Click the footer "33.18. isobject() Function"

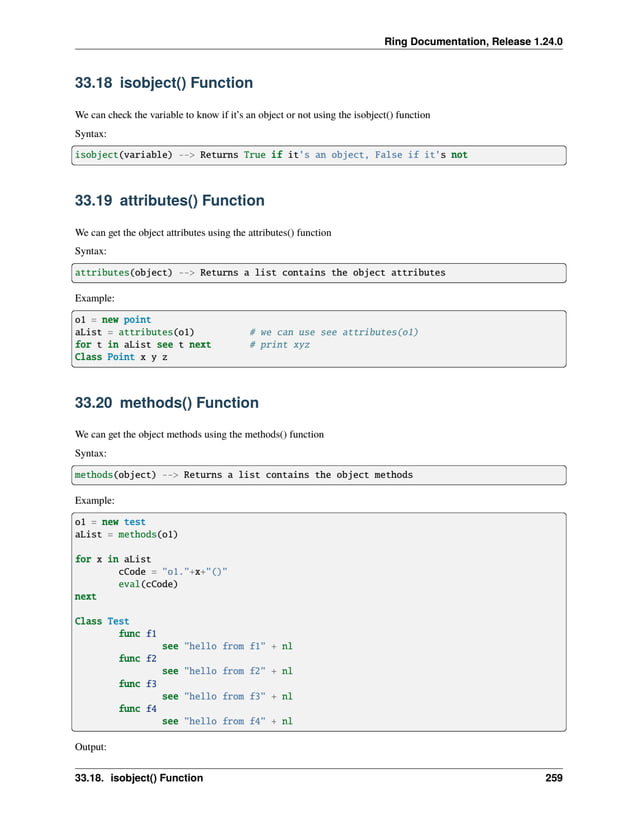139,778
